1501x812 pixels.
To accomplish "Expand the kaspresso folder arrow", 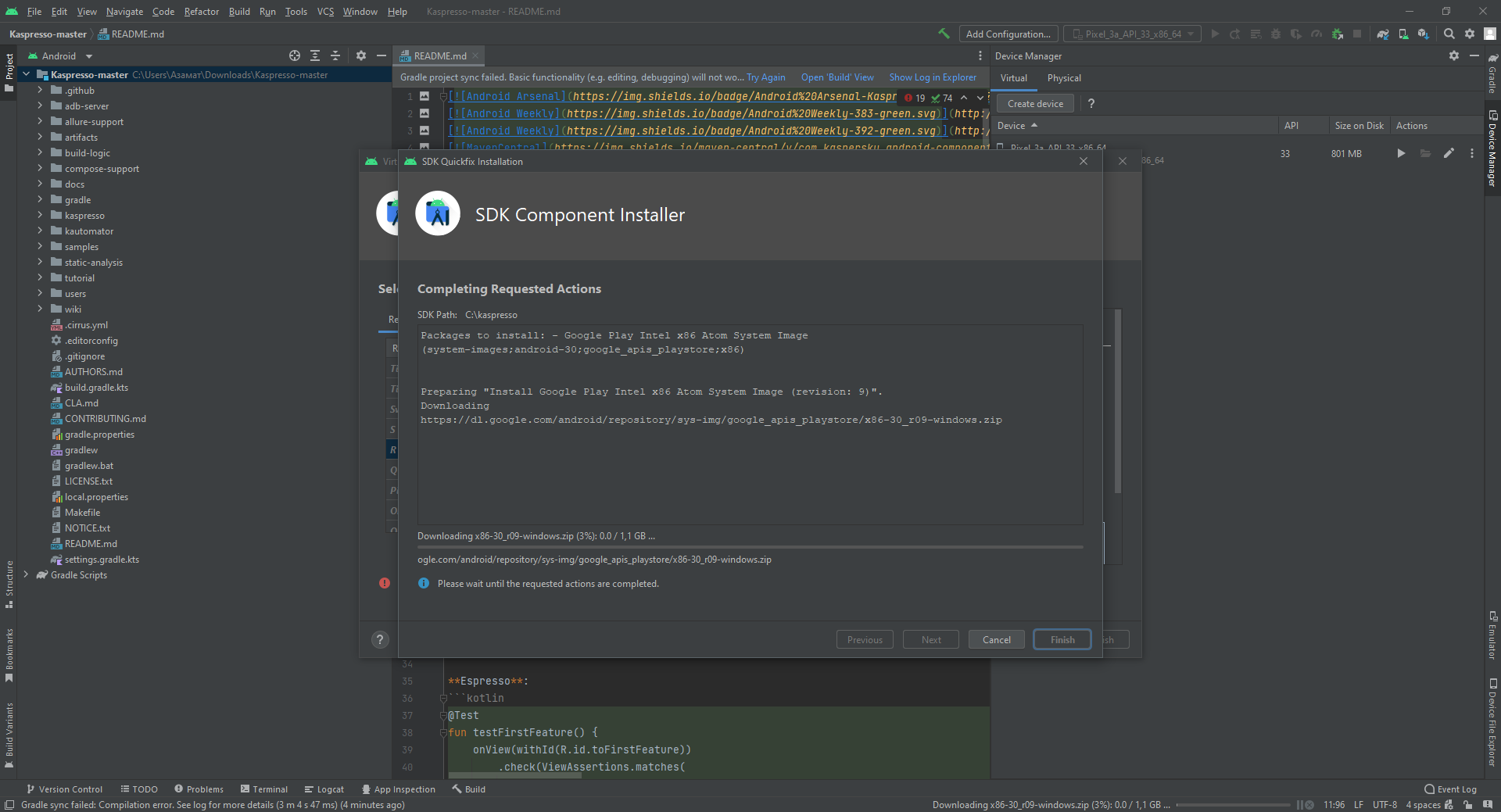I will pyautogui.click(x=40, y=215).
